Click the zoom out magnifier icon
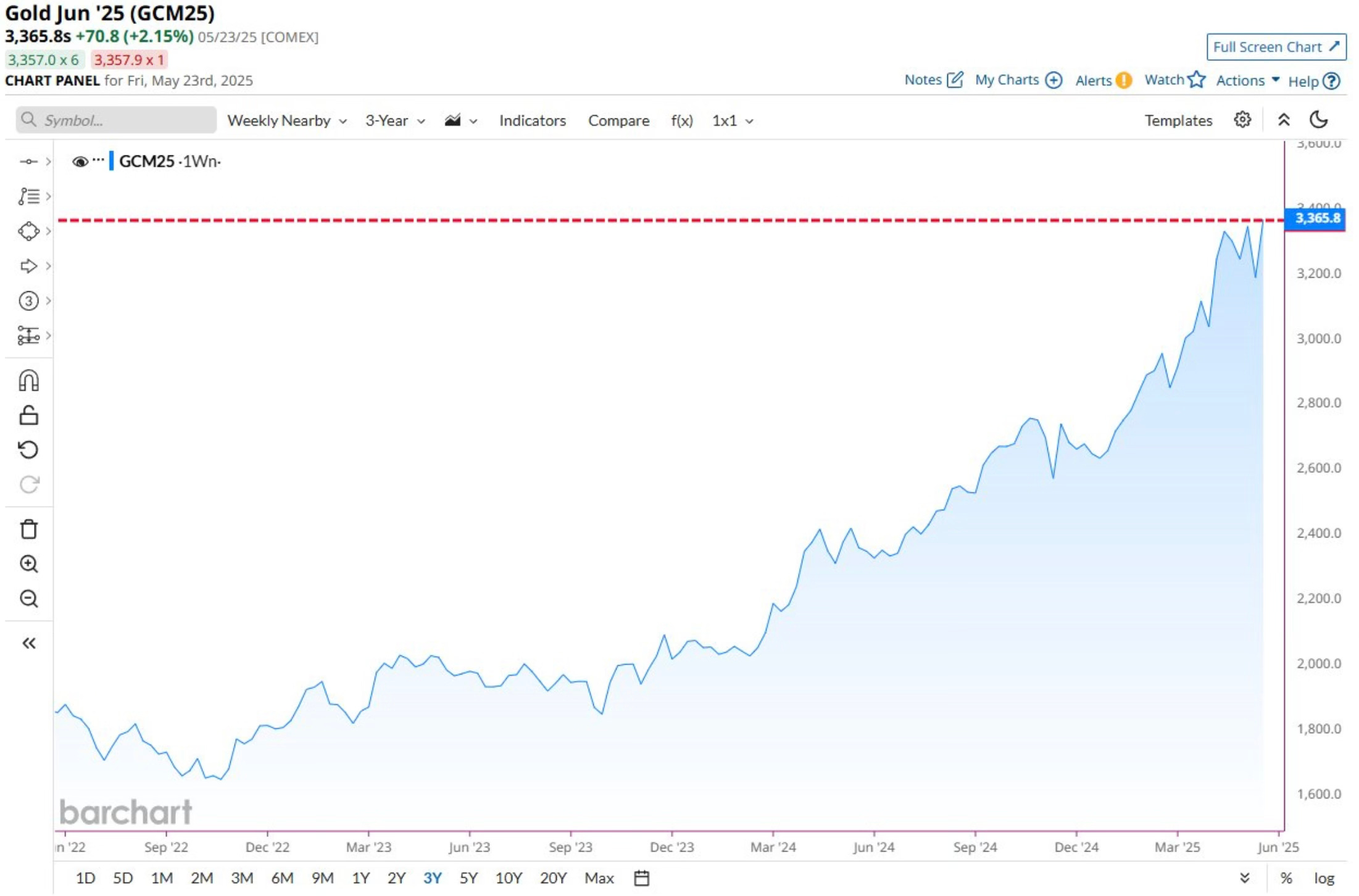1359x896 pixels. click(x=29, y=599)
